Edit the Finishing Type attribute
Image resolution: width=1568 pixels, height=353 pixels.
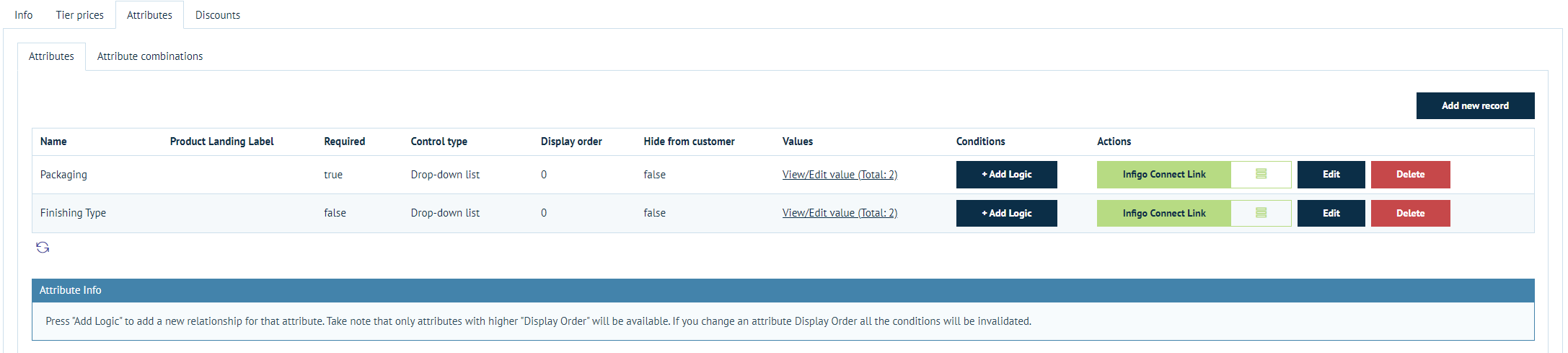click(1331, 214)
